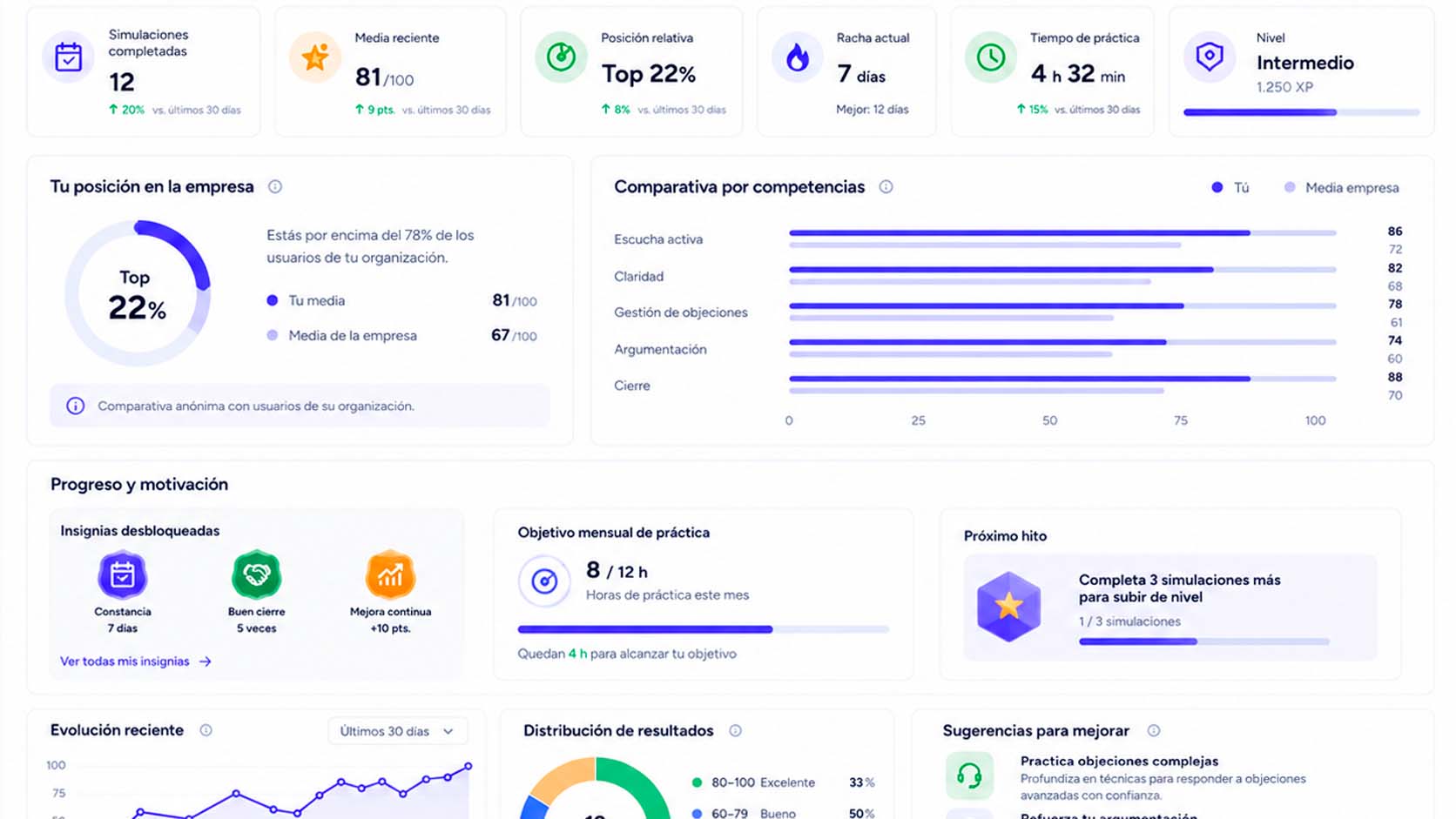Click the monthly practice goal progress bar
The height and width of the screenshot is (819, 1456).
pyautogui.click(x=704, y=629)
